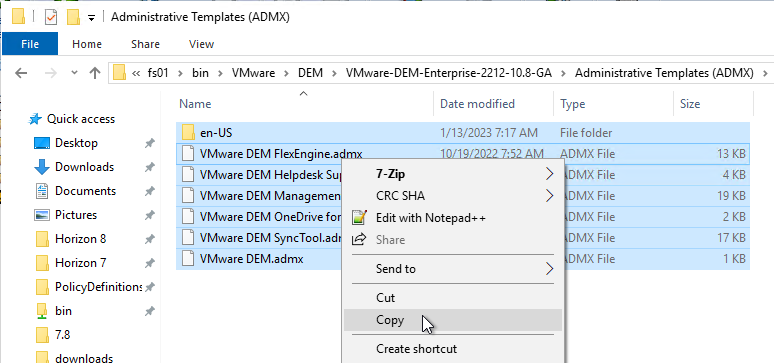774x363 pixels.
Task: Expand hidden path with the double chevron
Action: 137,74
